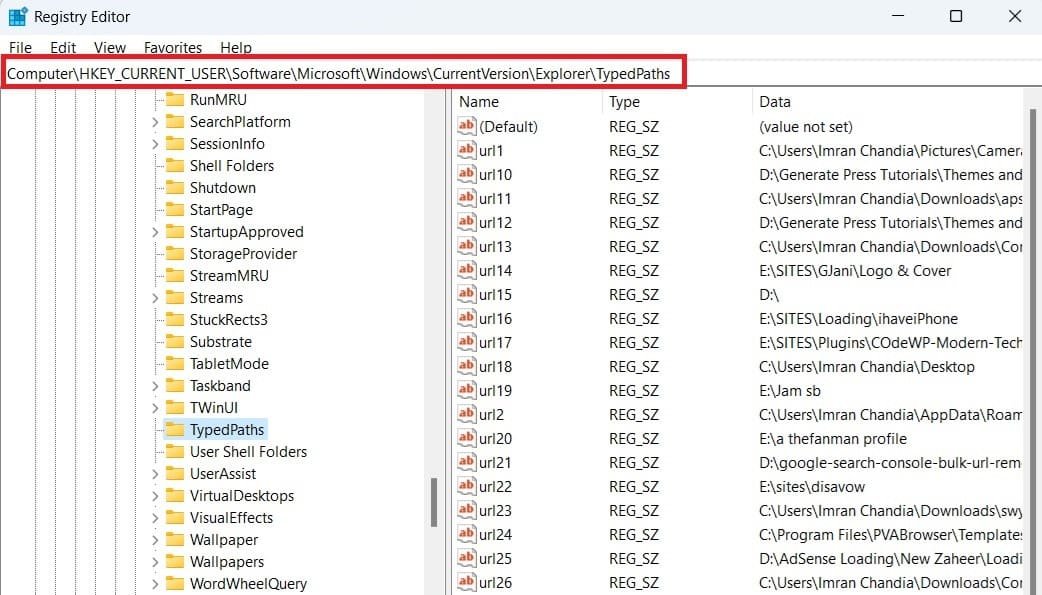The height and width of the screenshot is (595, 1042).
Task: Click the RunMRU folder icon
Action: tap(175, 100)
